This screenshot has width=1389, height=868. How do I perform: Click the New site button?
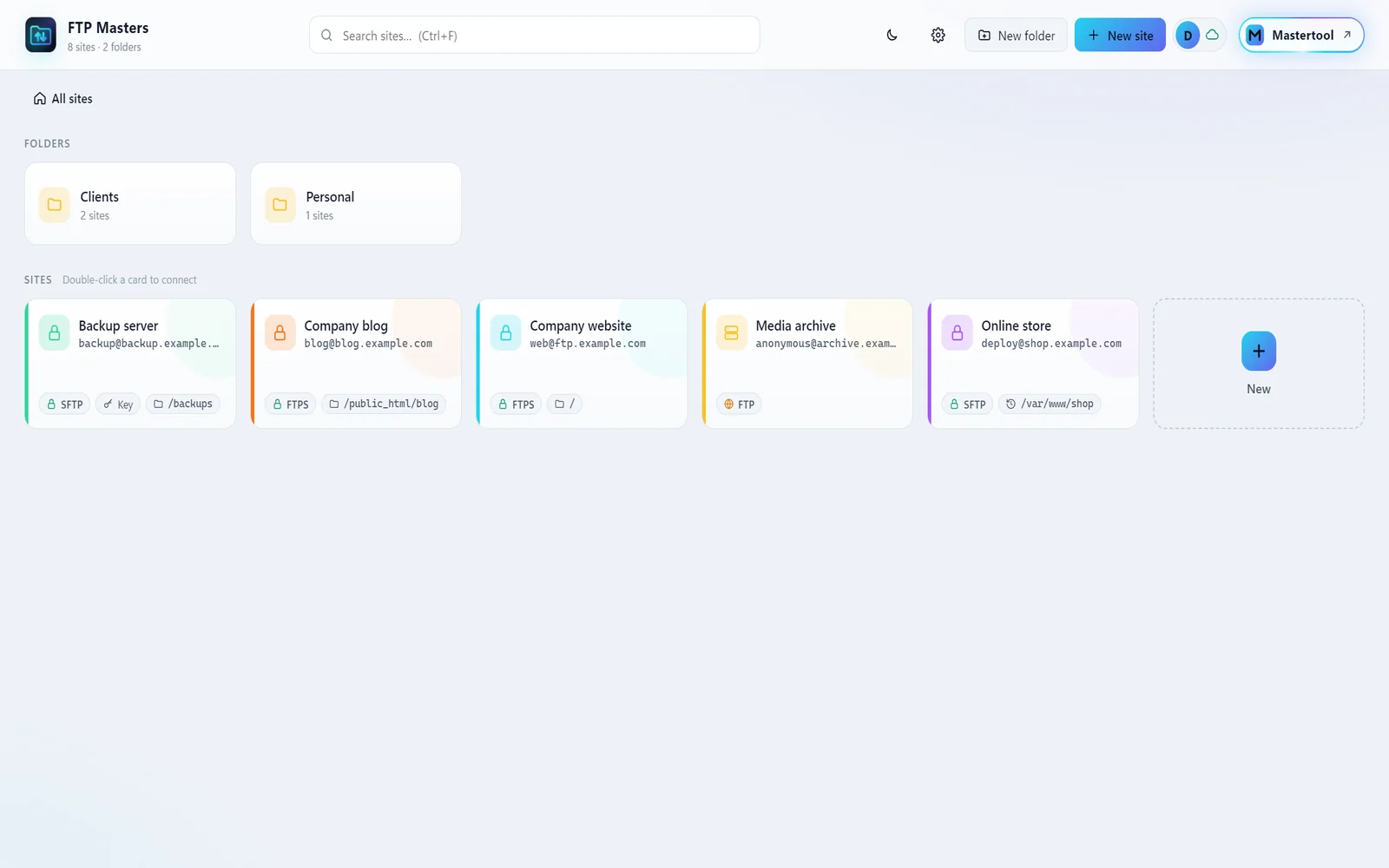coord(1120,36)
